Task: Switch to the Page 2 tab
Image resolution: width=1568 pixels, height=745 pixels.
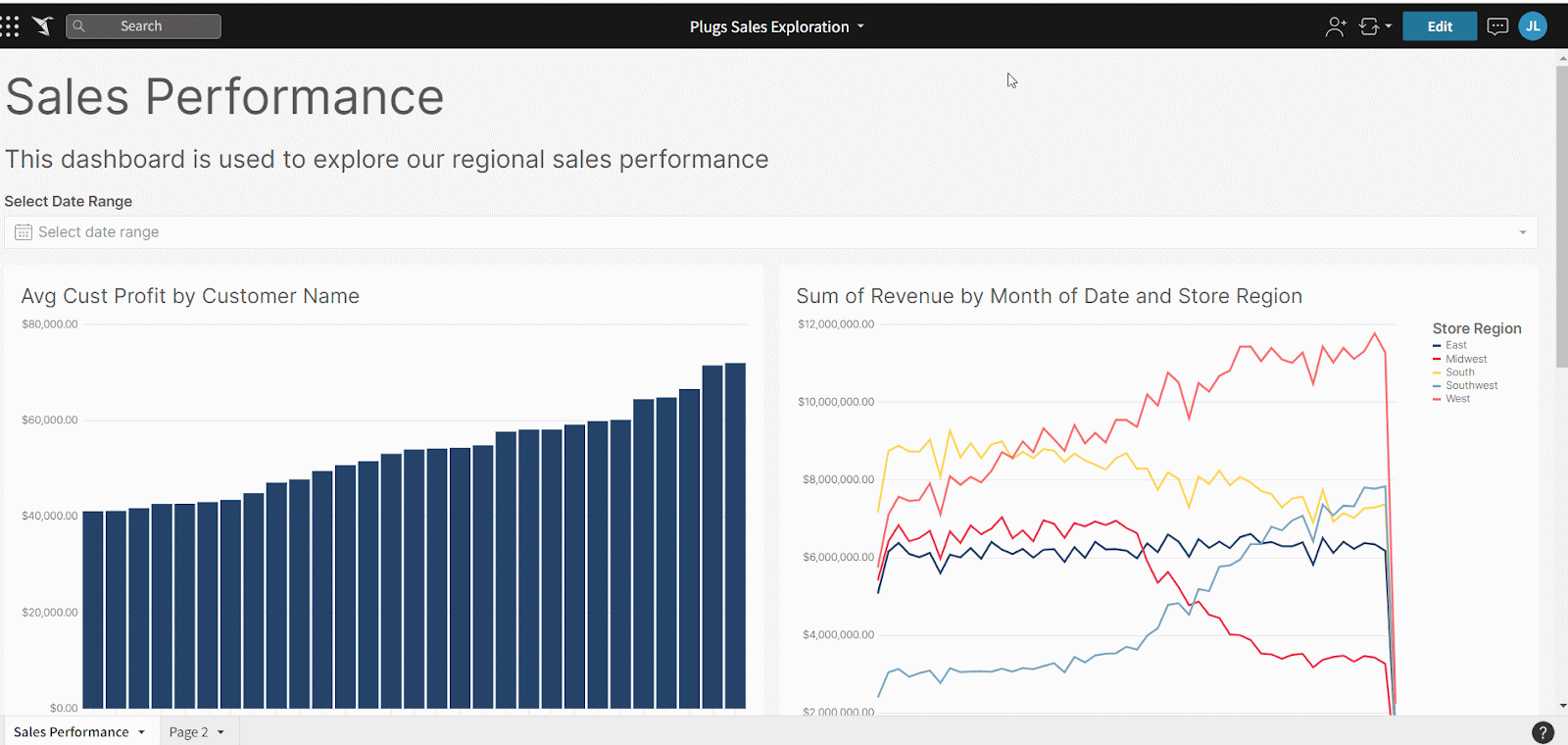Action: click(196, 732)
